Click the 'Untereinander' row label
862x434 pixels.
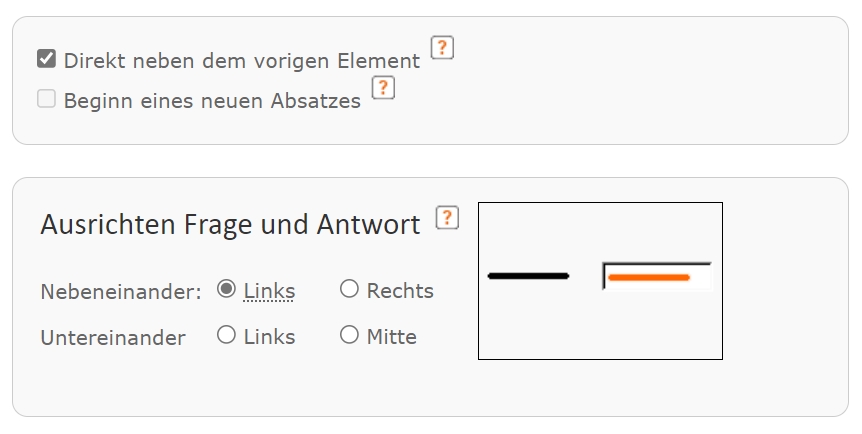(113, 338)
